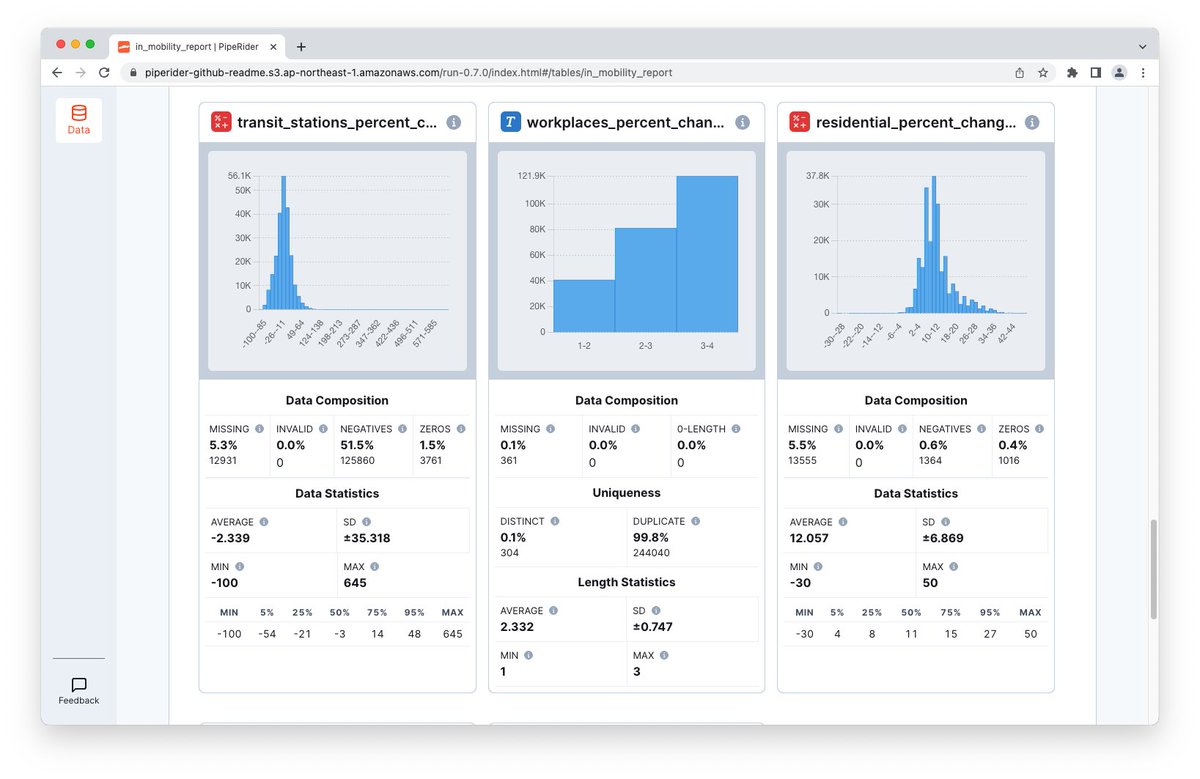Click MAX info icon in residential card
Viewport: 1200px width, 779px height.
[x=954, y=567]
